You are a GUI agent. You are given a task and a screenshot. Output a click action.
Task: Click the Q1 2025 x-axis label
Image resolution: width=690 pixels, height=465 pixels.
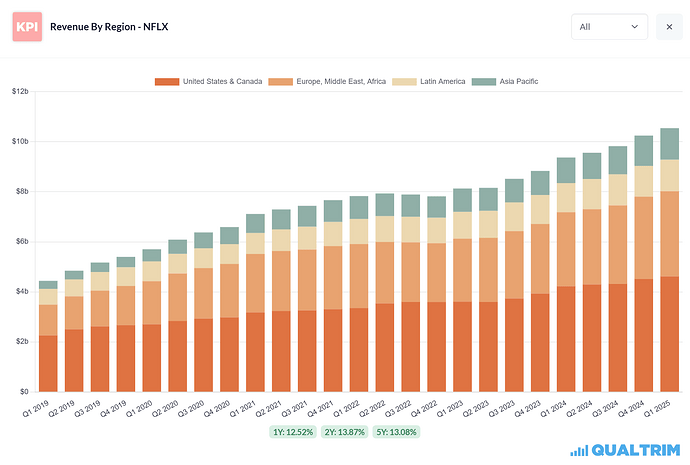pos(657,409)
